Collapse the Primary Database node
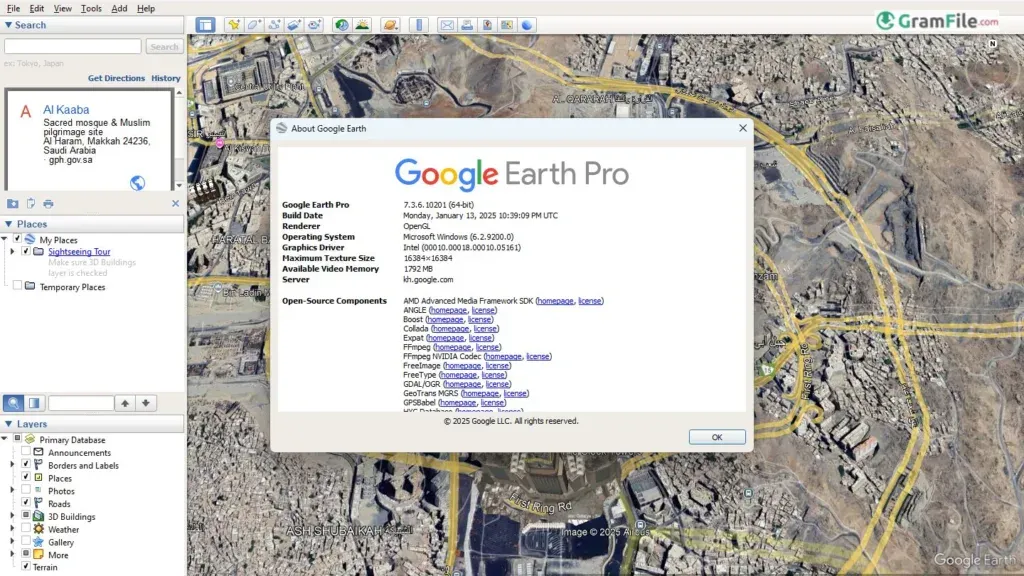Image resolution: width=1024 pixels, height=576 pixels. pos(5,439)
